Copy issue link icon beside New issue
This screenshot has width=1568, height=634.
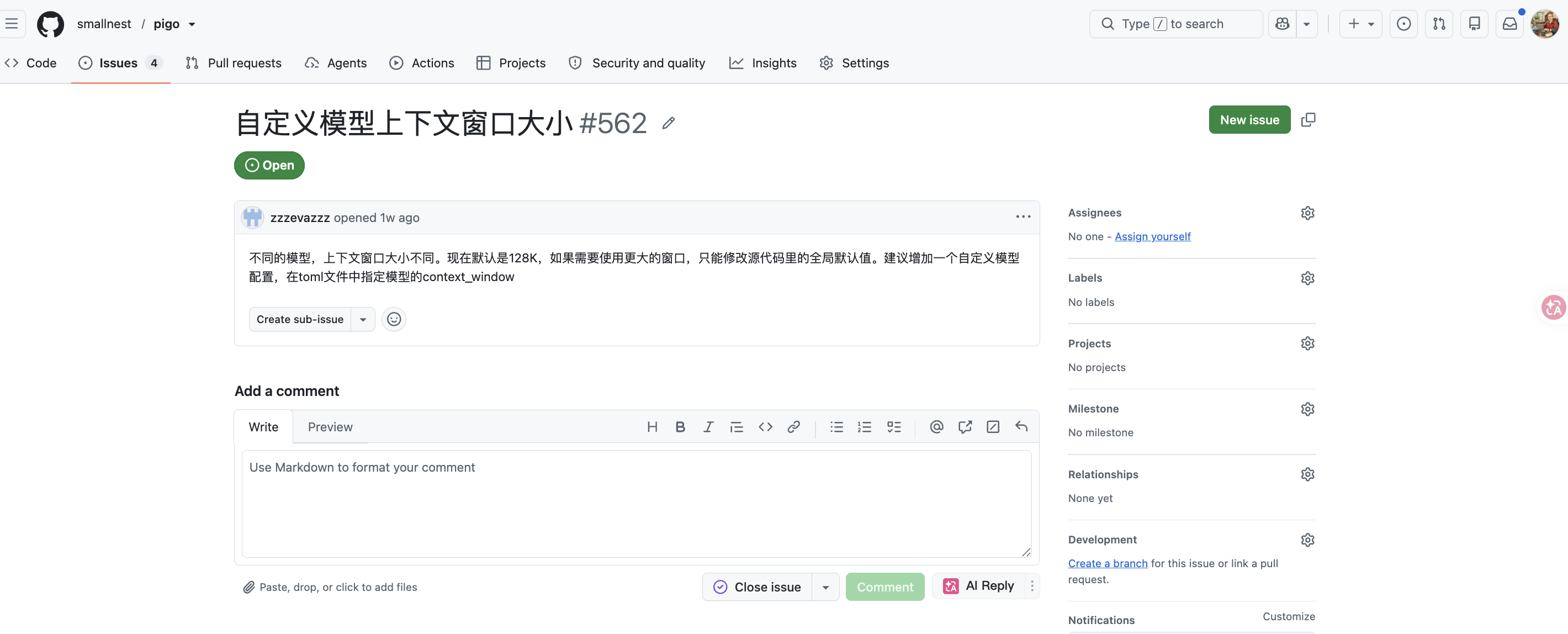pyautogui.click(x=1308, y=120)
